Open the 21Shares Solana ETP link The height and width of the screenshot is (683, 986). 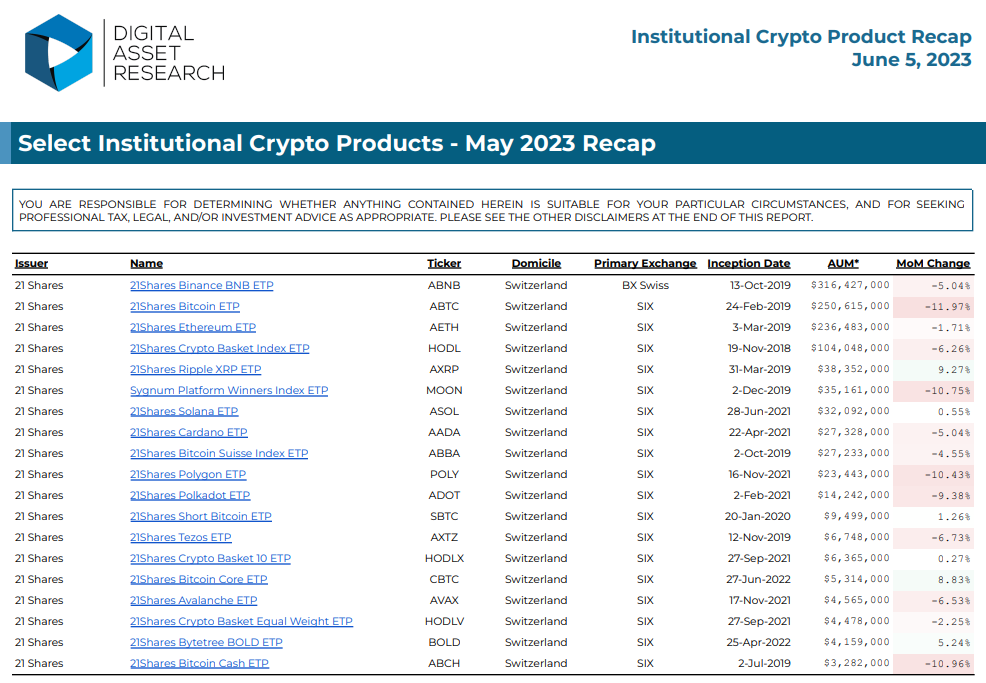tap(184, 411)
